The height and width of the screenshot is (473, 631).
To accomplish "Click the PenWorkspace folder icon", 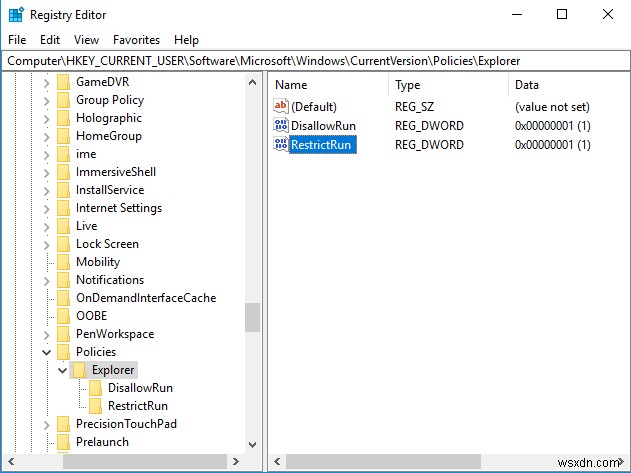I will coord(64,334).
